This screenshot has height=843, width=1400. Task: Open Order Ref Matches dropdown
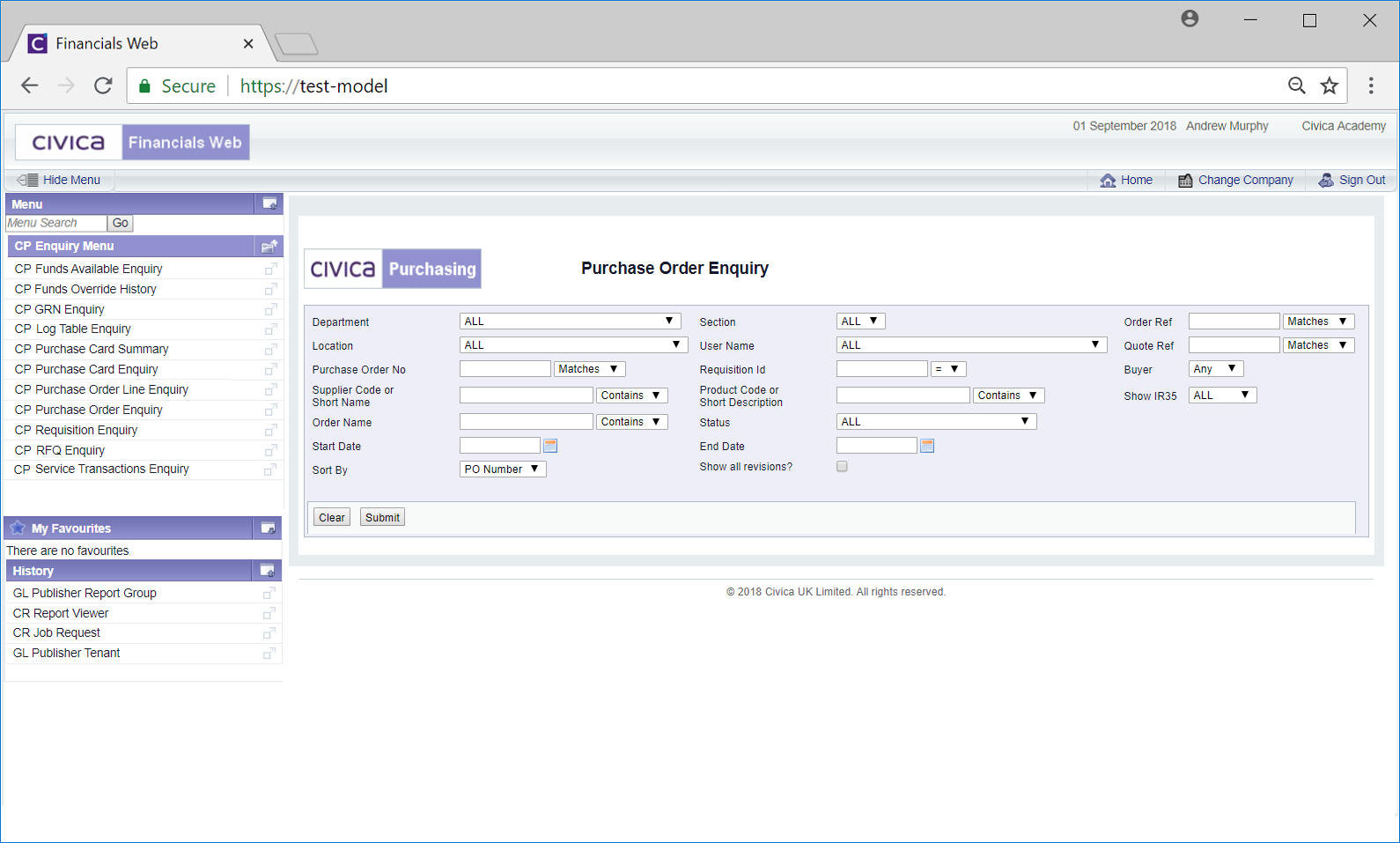pyautogui.click(x=1318, y=322)
